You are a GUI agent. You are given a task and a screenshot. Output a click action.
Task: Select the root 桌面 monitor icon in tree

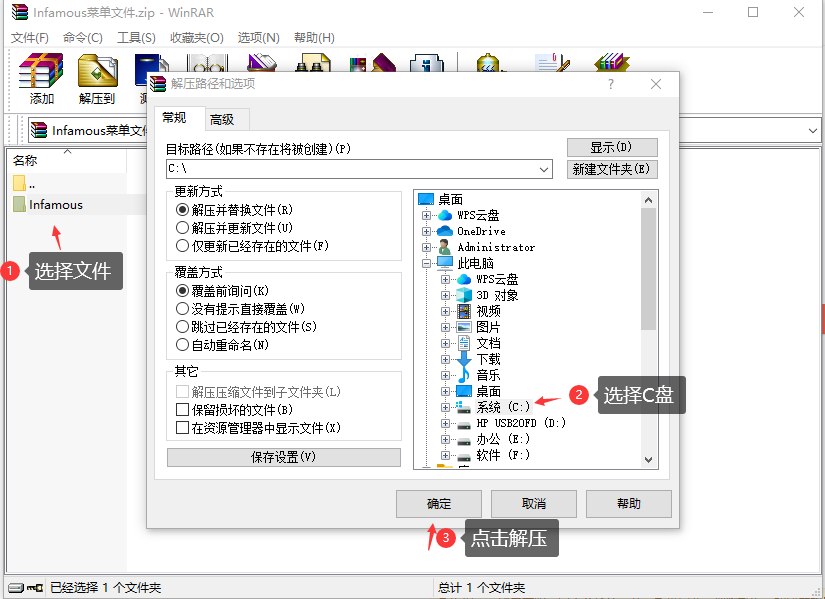pyautogui.click(x=426, y=199)
